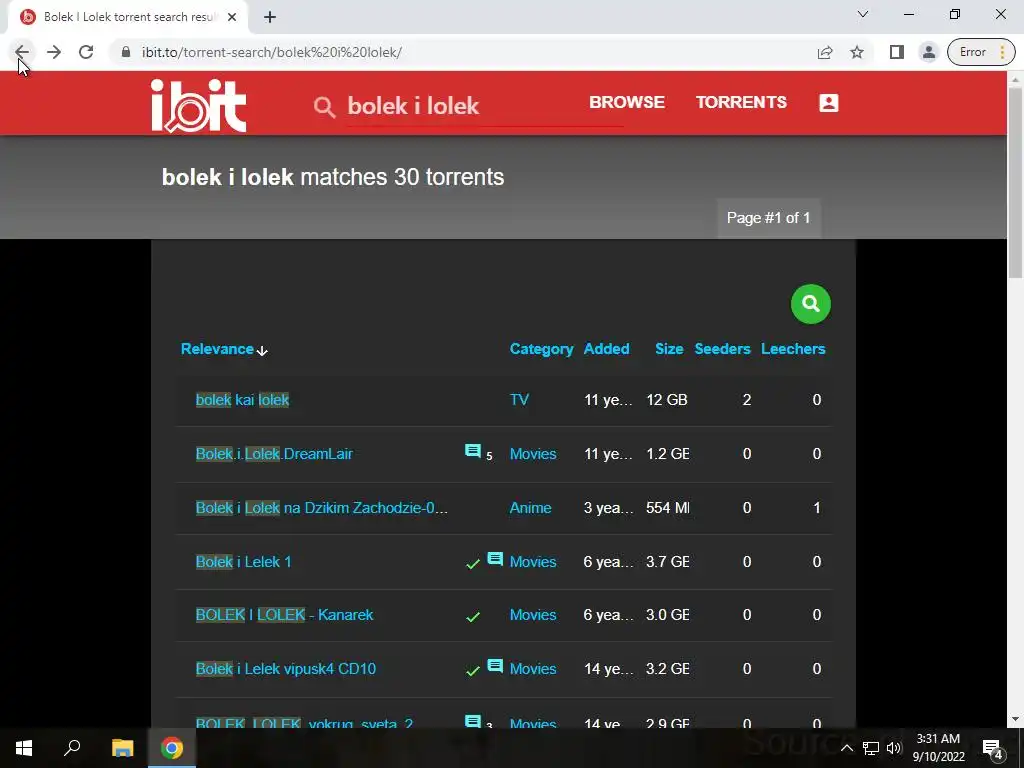Open the TORRENTS menu

point(741,103)
